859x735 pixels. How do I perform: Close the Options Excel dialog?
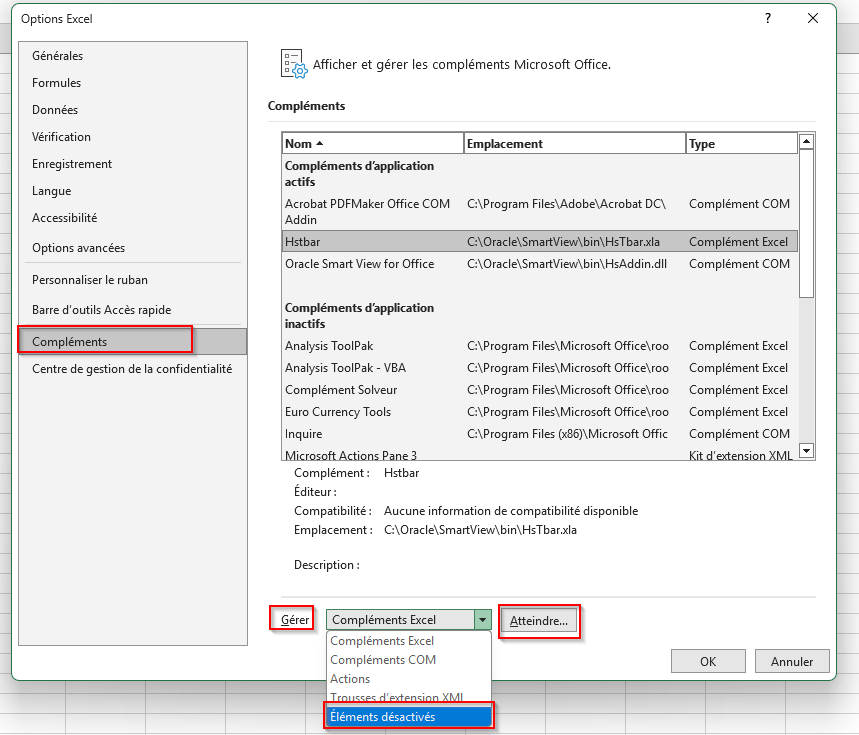tap(813, 19)
